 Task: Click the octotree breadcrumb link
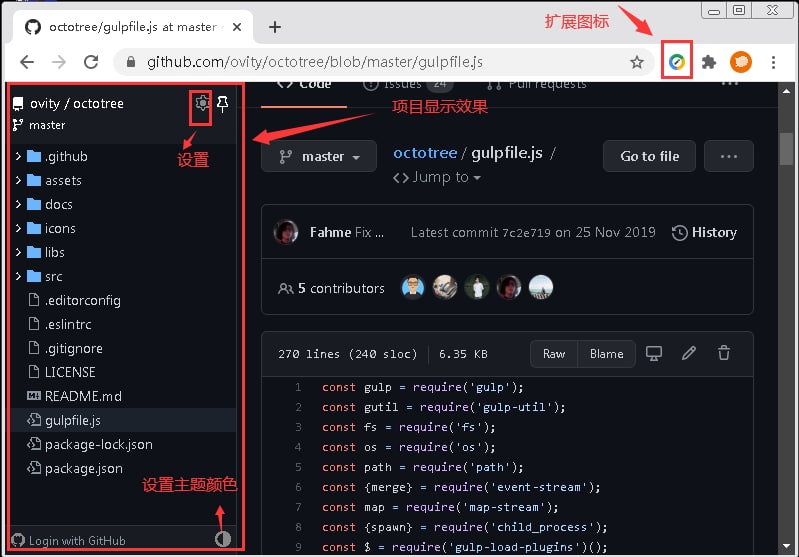425,153
